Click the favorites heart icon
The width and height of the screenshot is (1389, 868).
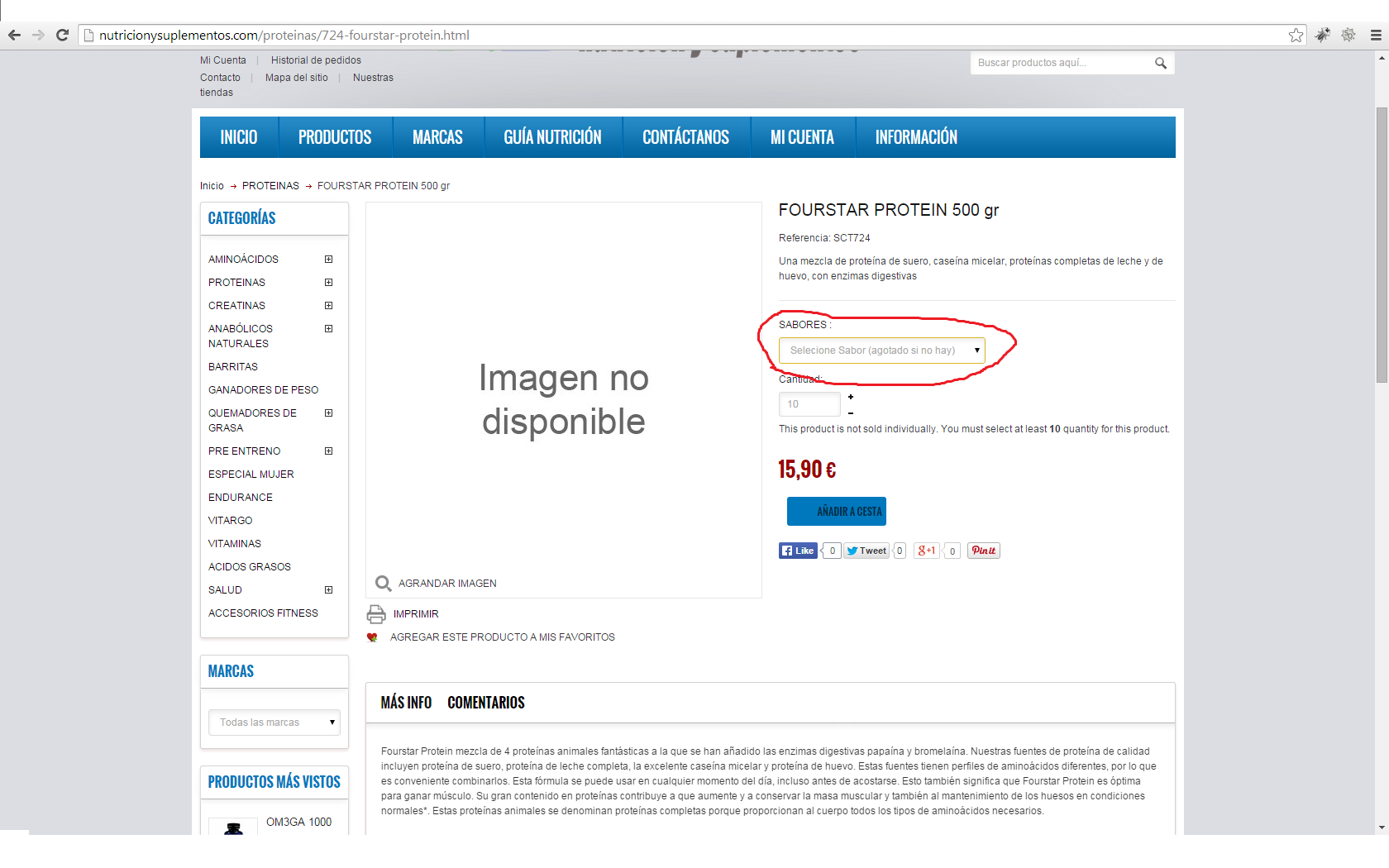(372, 637)
